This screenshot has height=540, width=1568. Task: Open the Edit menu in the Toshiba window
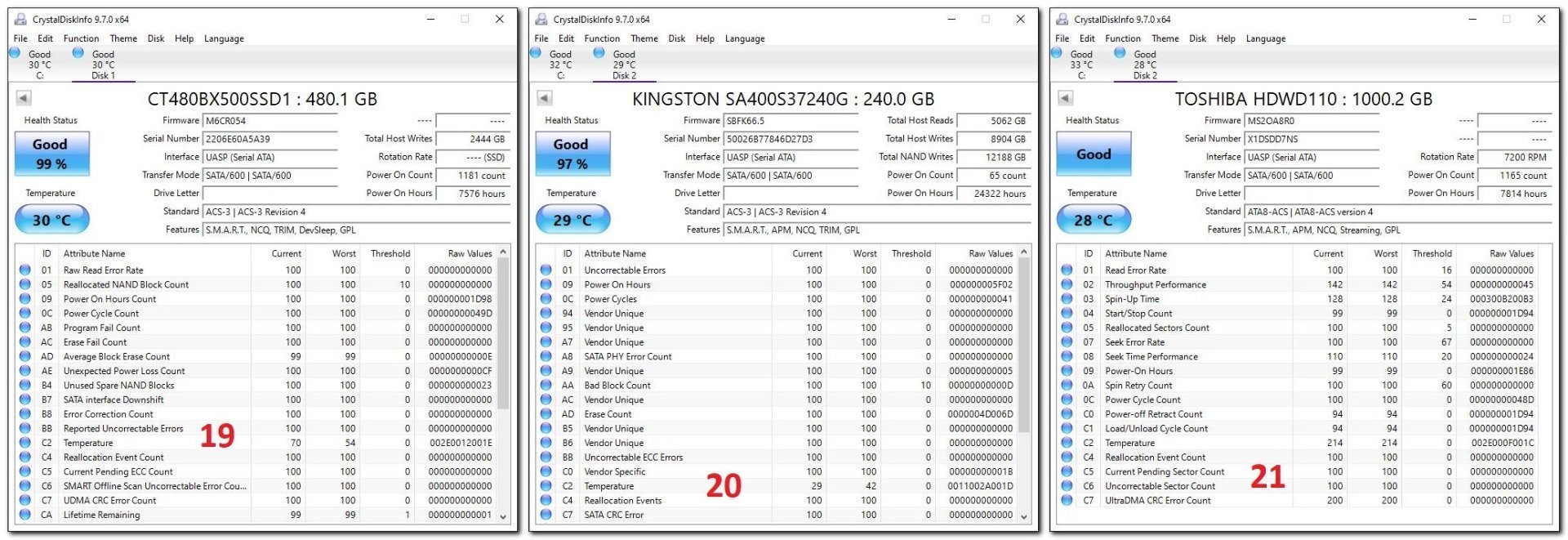(x=1087, y=38)
